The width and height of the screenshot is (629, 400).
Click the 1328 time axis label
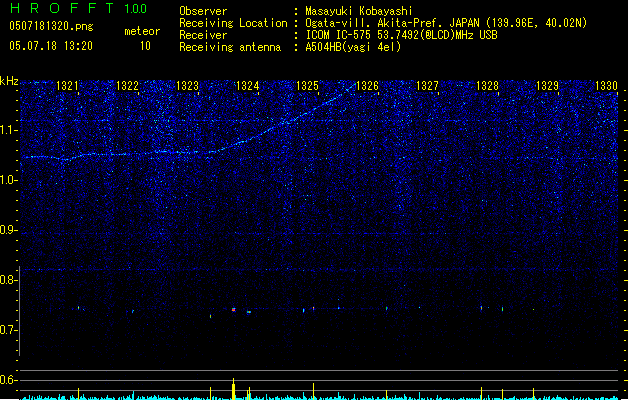pos(487,86)
